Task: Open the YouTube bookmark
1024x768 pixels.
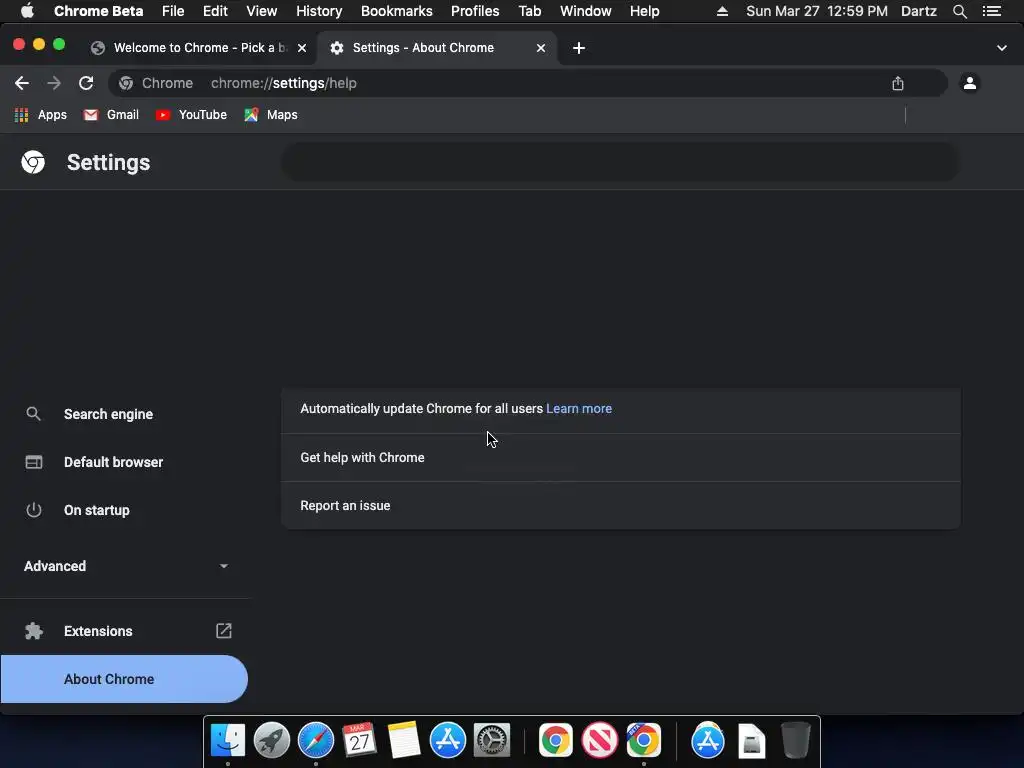Action: coord(191,115)
